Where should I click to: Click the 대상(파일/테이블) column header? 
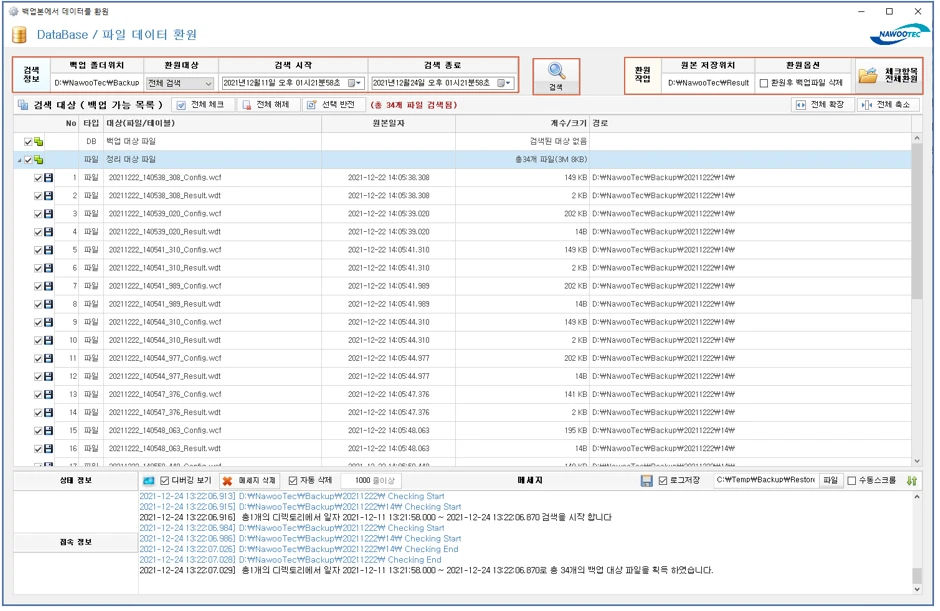click(x=213, y=124)
